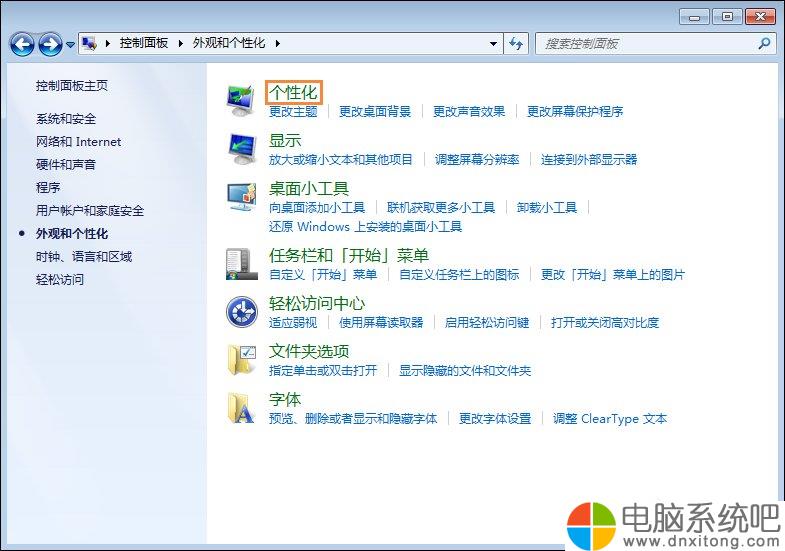The image size is (785, 551).
Task: Click 更改「开始」菜单上的图片 link
Action: [x=613, y=274]
